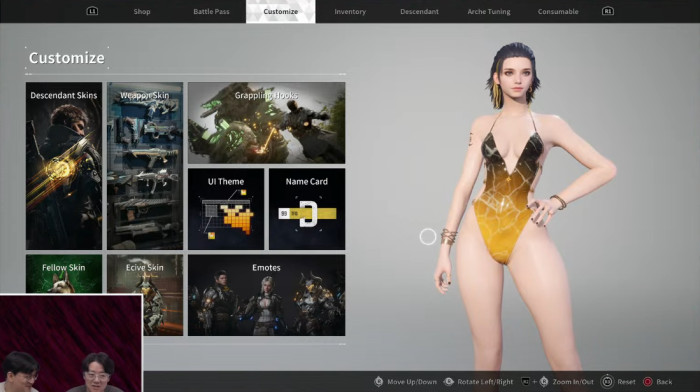Click the R3 Reset icon
The width and height of the screenshot is (700, 392).
pos(607,382)
